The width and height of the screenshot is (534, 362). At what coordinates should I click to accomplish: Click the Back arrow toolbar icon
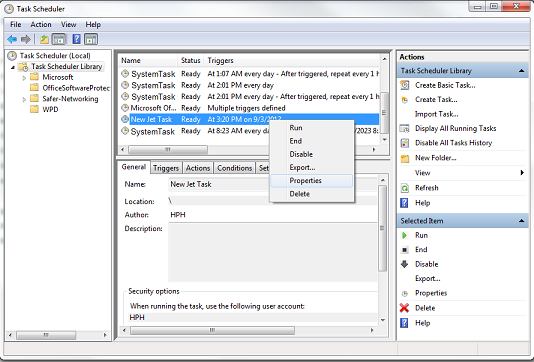point(12,40)
